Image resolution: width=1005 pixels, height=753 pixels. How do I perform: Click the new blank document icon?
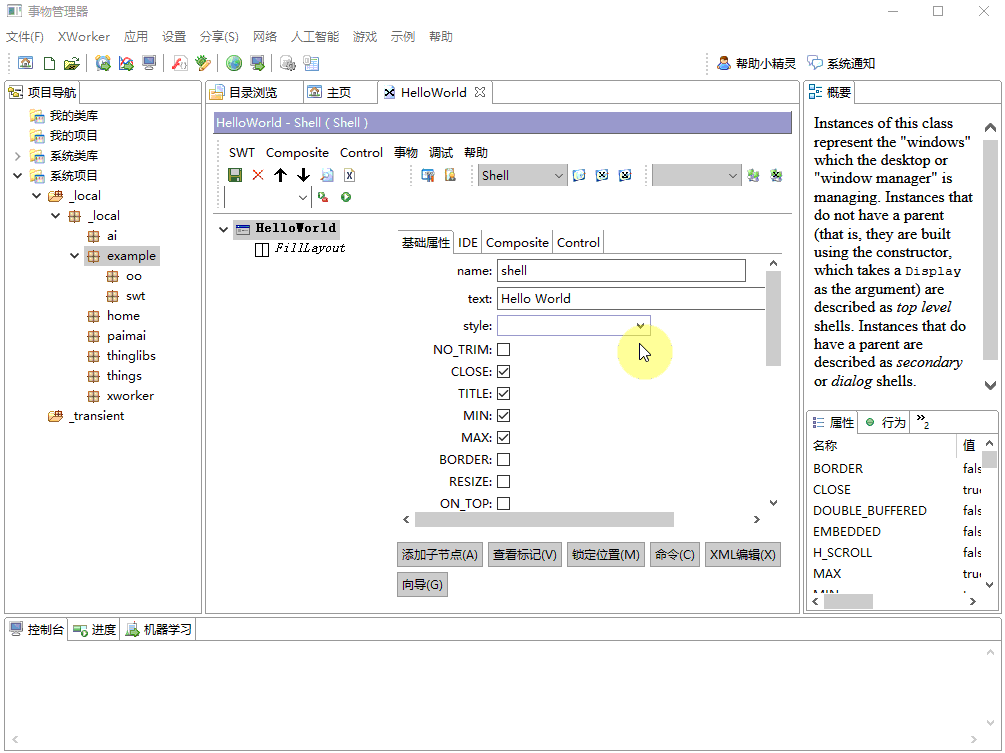click(x=49, y=63)
